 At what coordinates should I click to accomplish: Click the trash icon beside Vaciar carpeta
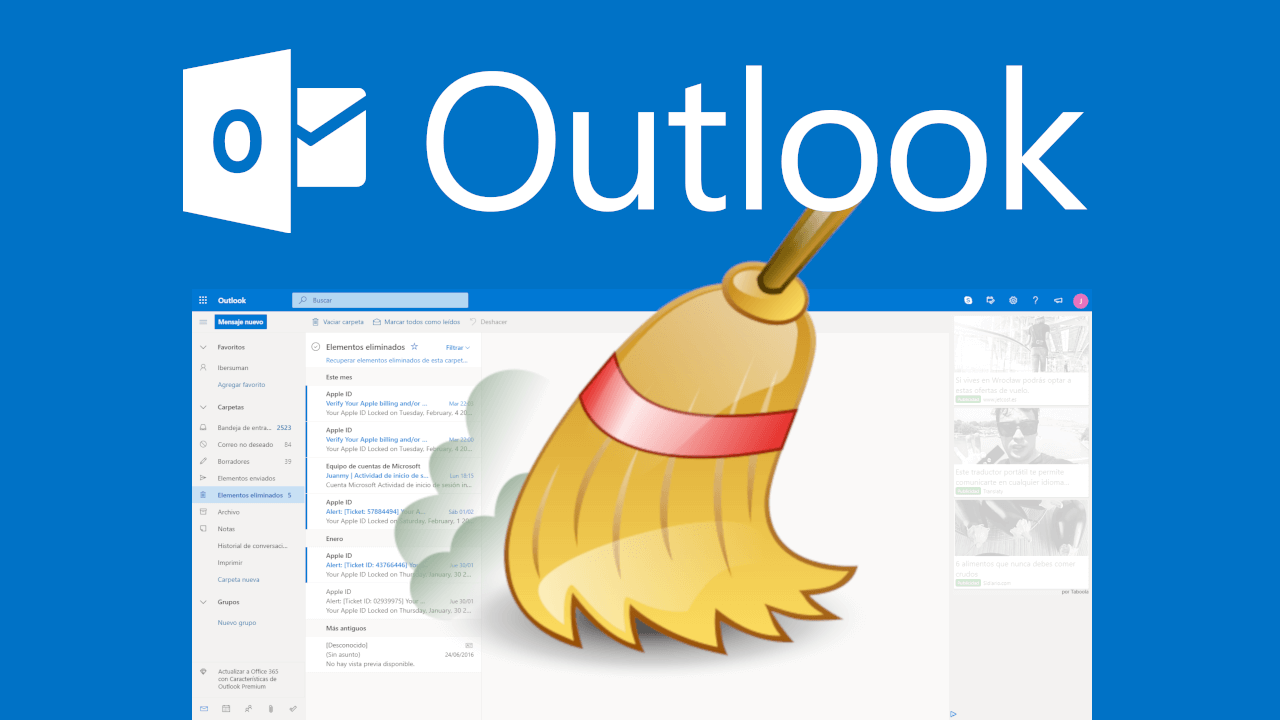(x=316, y=322)
